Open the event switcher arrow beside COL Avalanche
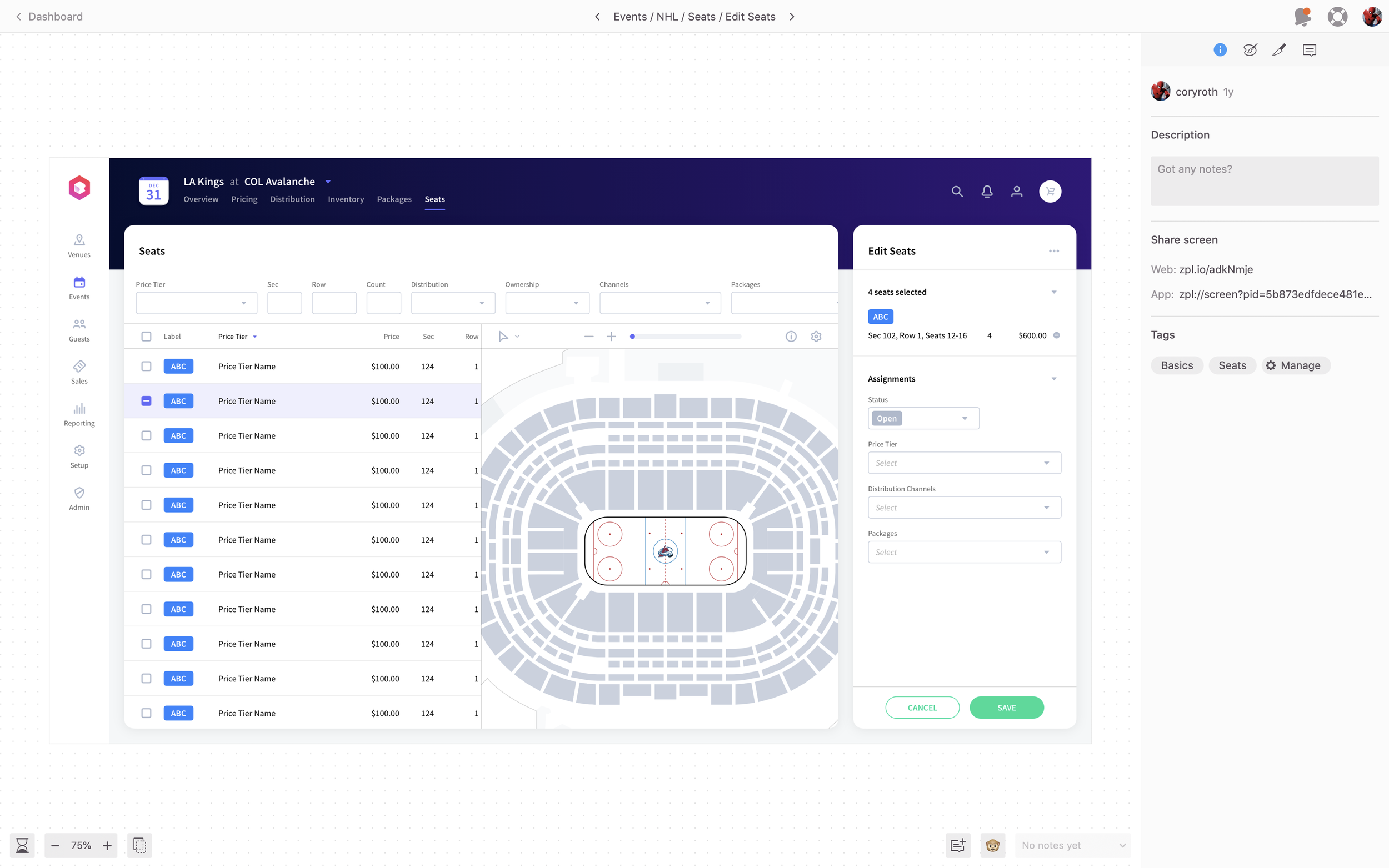The image size is (1389, 868). click(x=328, y=182)
